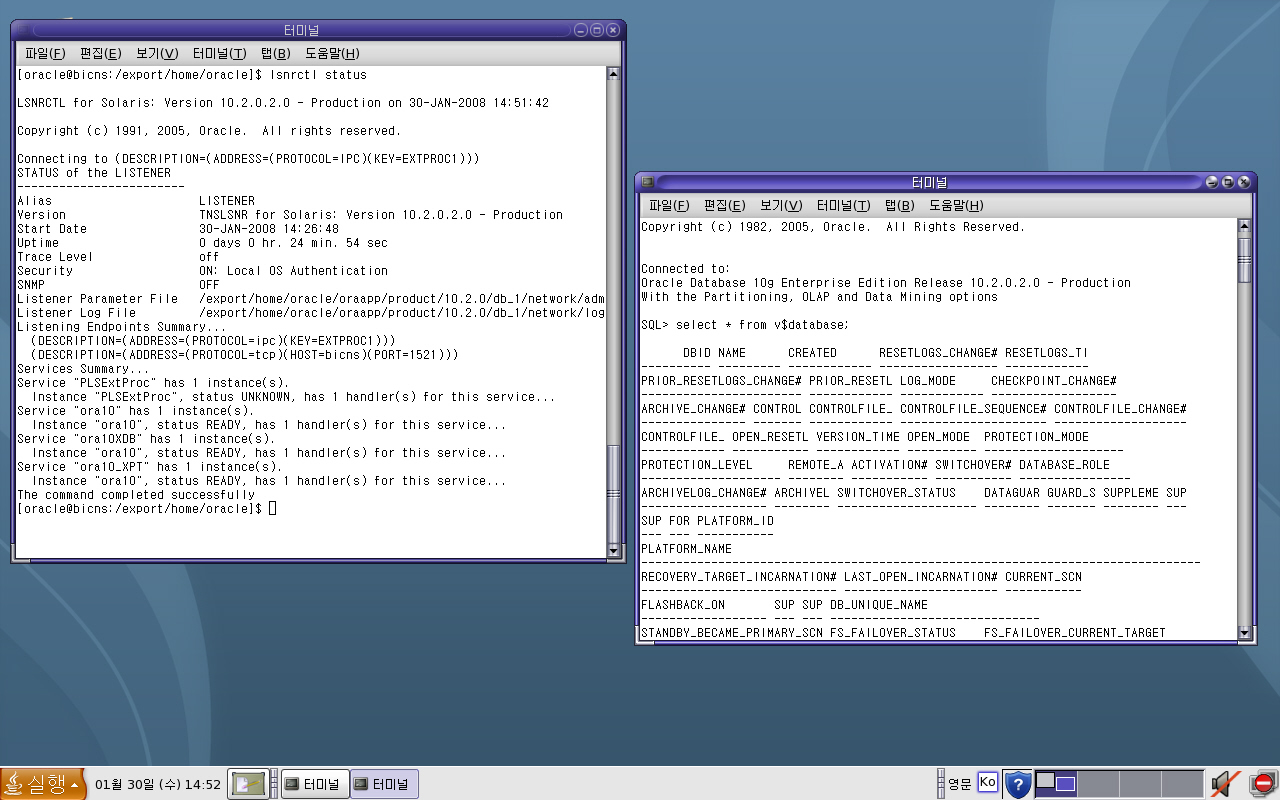Click the scrollbar thumb of the lsnrctl terminal
Viewport: 1280px width, 800px height.
(x=613, y=492)
